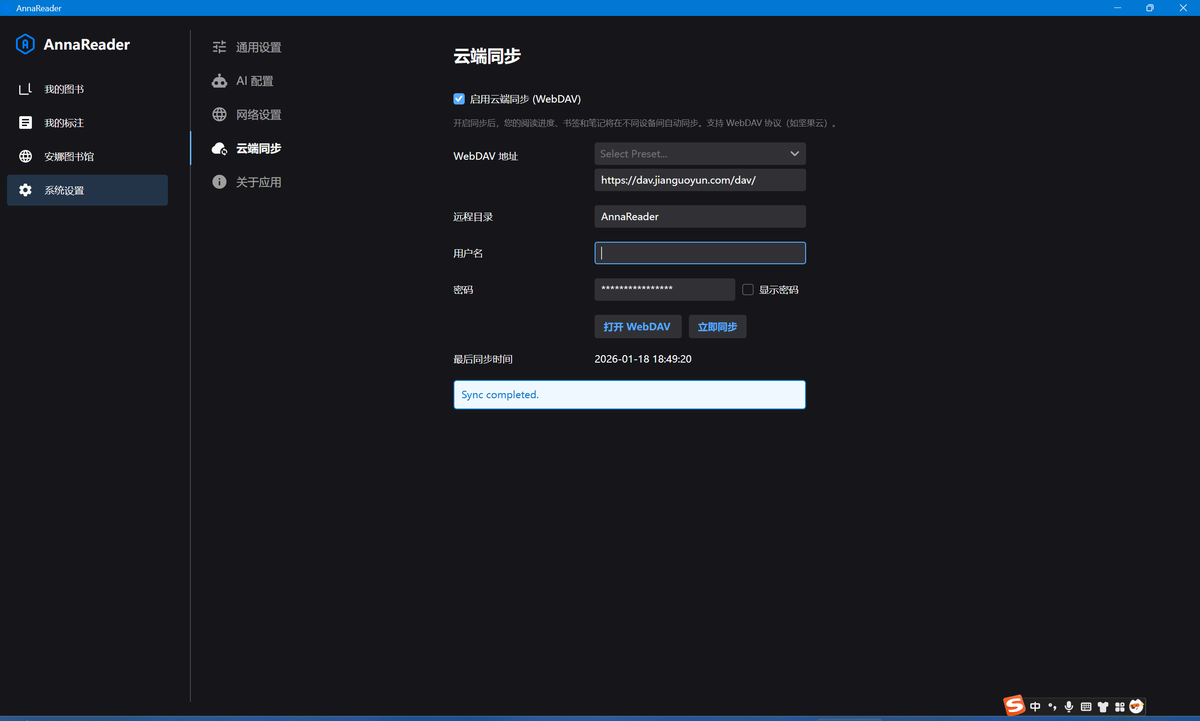
Task: Select 系统设置 gear icon in sidebar
Action: coord(25,190)
